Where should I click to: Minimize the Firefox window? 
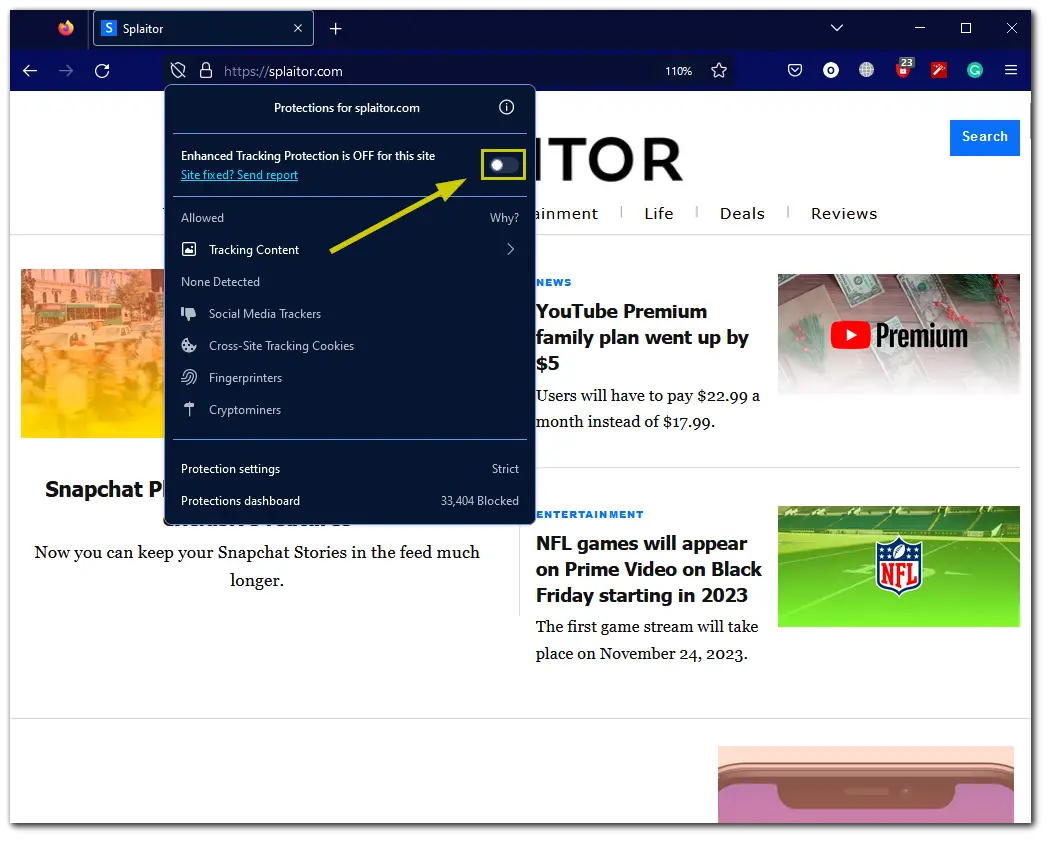click(920, 28)
